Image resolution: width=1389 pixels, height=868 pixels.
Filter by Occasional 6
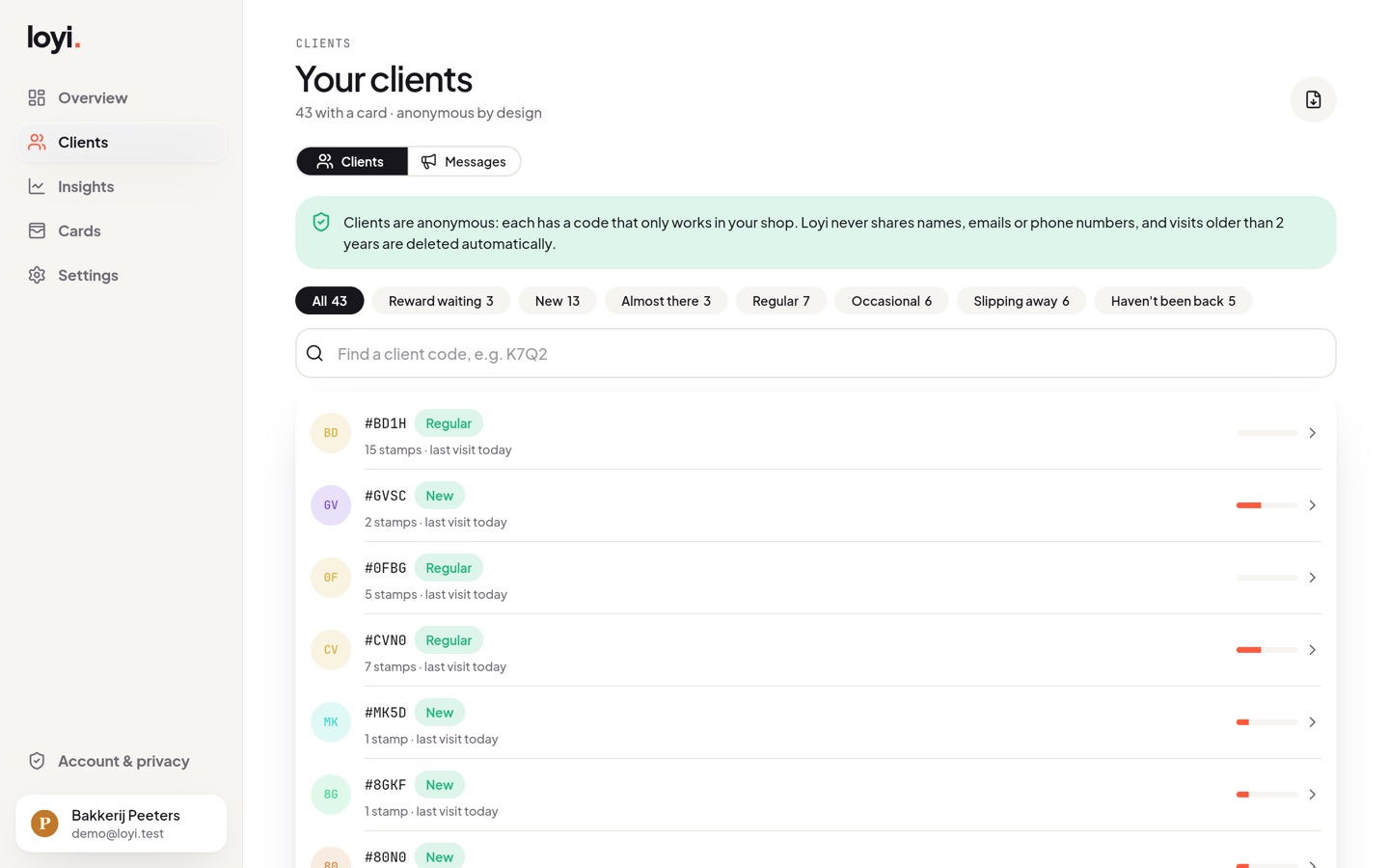pos(891,301)
